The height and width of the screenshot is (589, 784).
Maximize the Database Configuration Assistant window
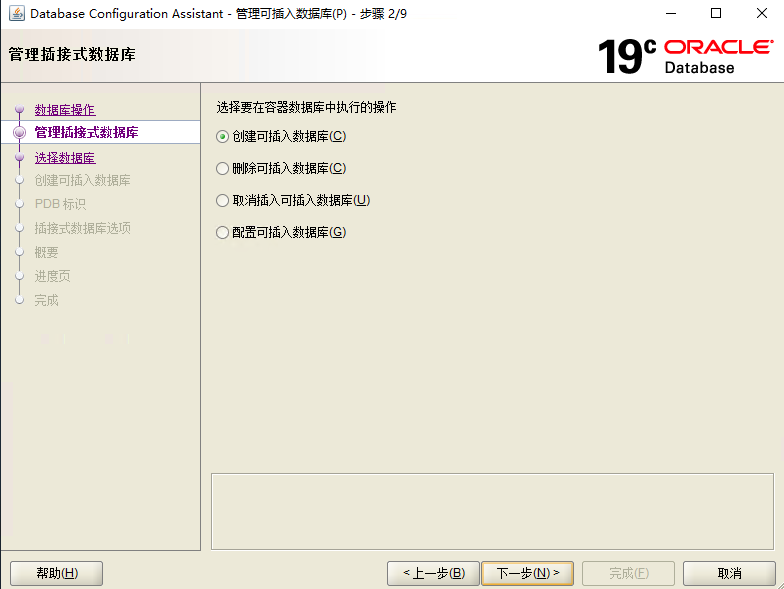point(716,14)
